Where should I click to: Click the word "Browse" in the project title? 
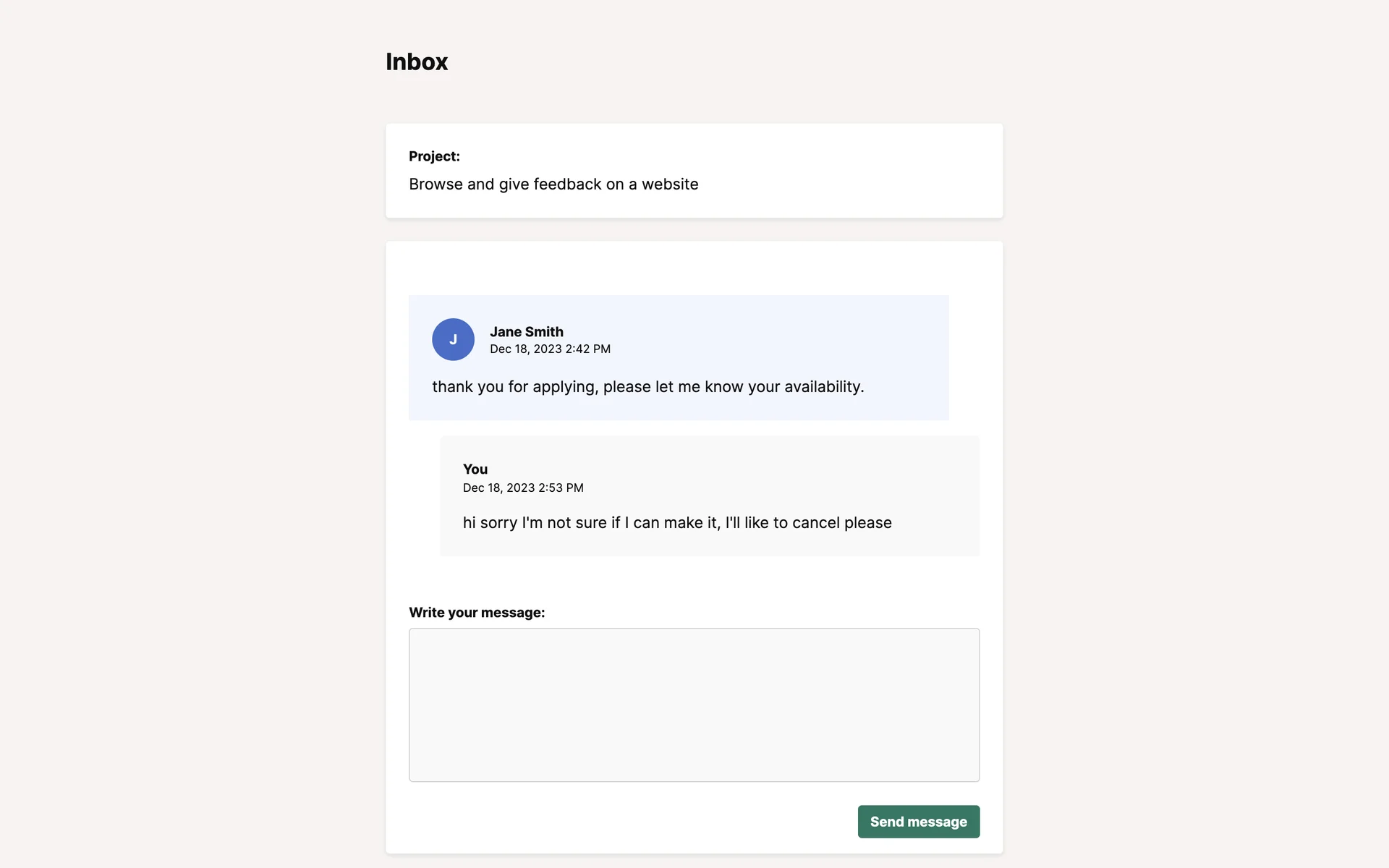[x=436, y=184]
